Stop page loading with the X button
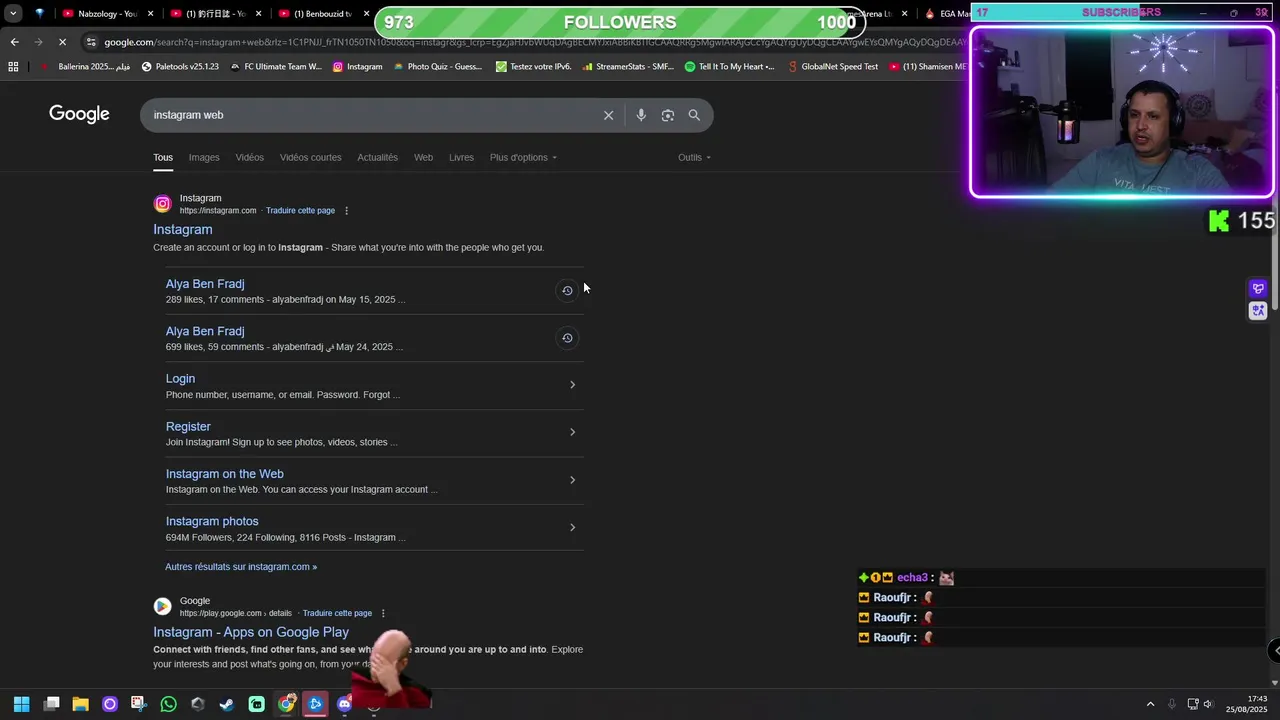The height and width of the screenshot is (720, 1280). (x=62, y=42)
